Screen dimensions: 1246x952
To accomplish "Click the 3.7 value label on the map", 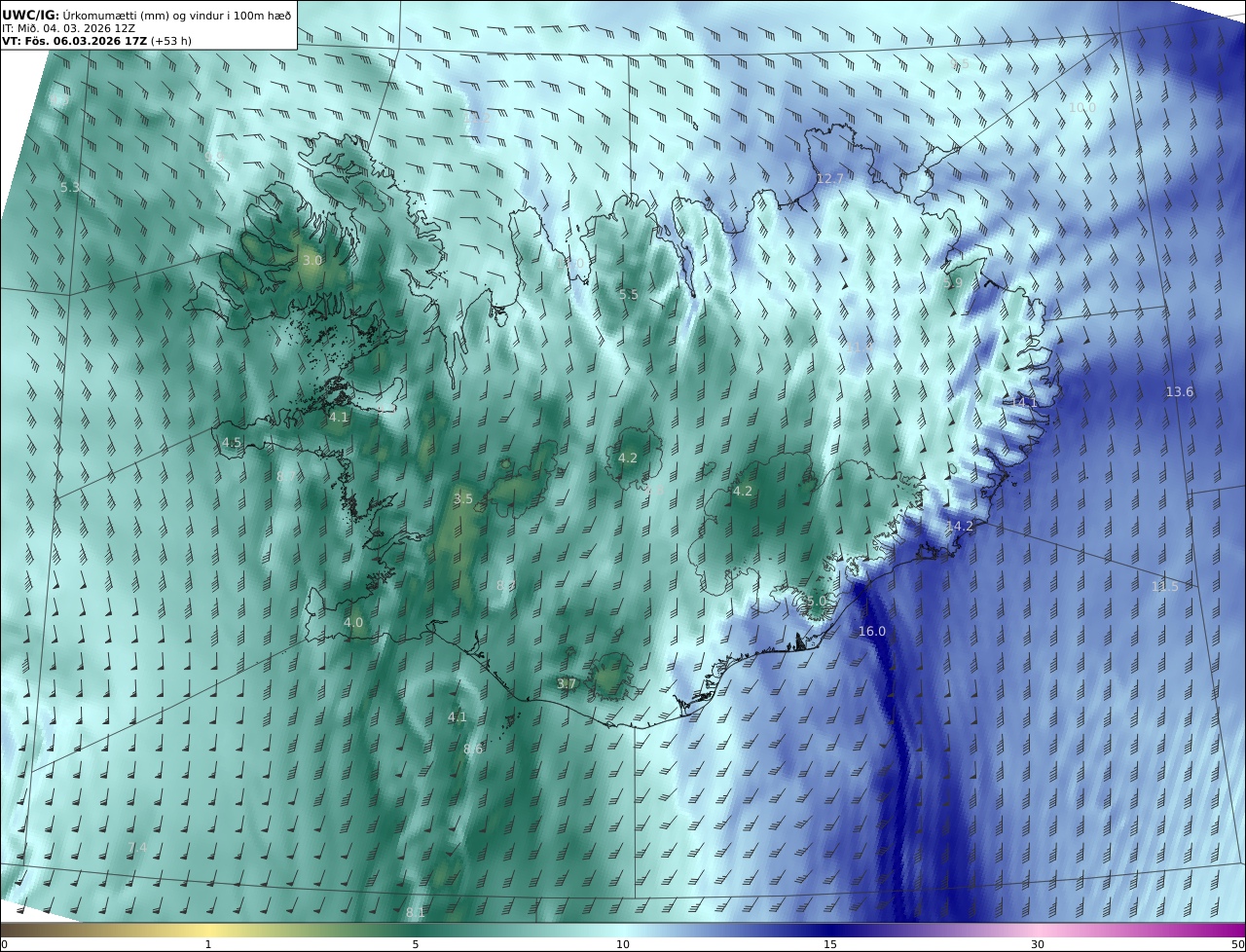I will [x=567, y=684].
